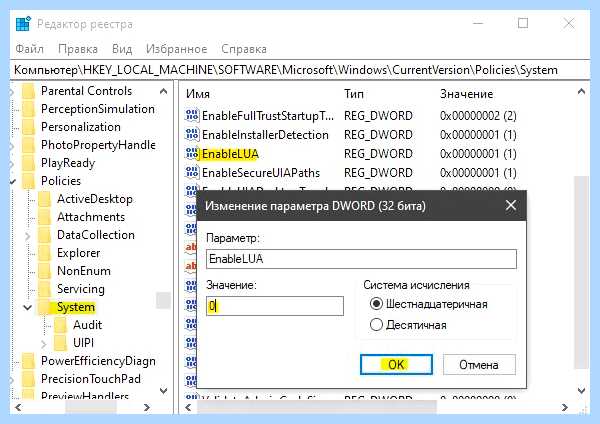The image size is (600, 424).
Task: Confirm the value with OK button
Action: [x=396, y=364]
